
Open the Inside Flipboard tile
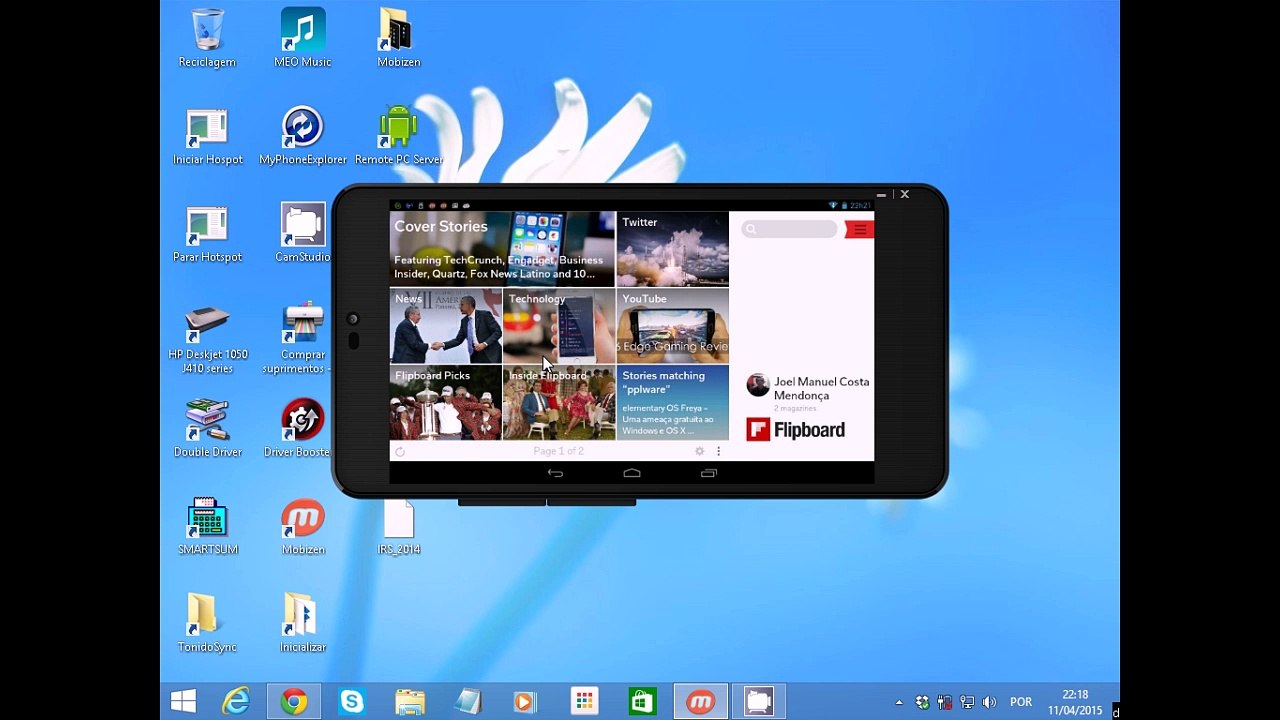pos(559,403)
